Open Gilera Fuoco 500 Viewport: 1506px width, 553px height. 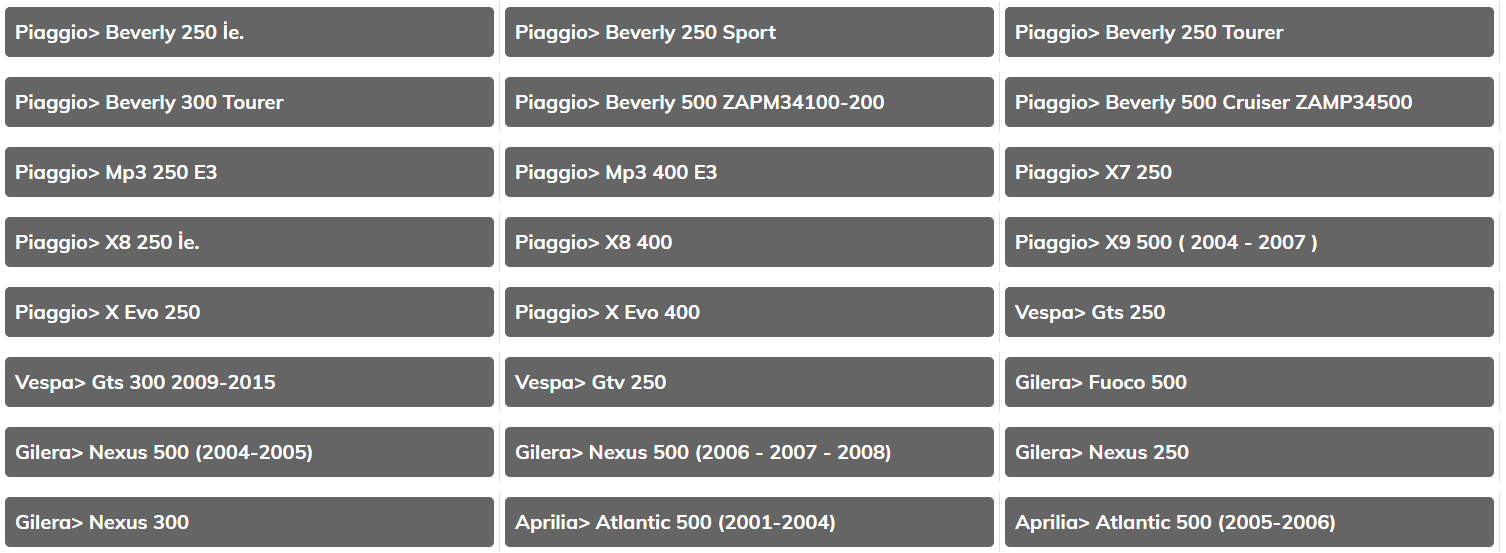[x=1249, y=382]
